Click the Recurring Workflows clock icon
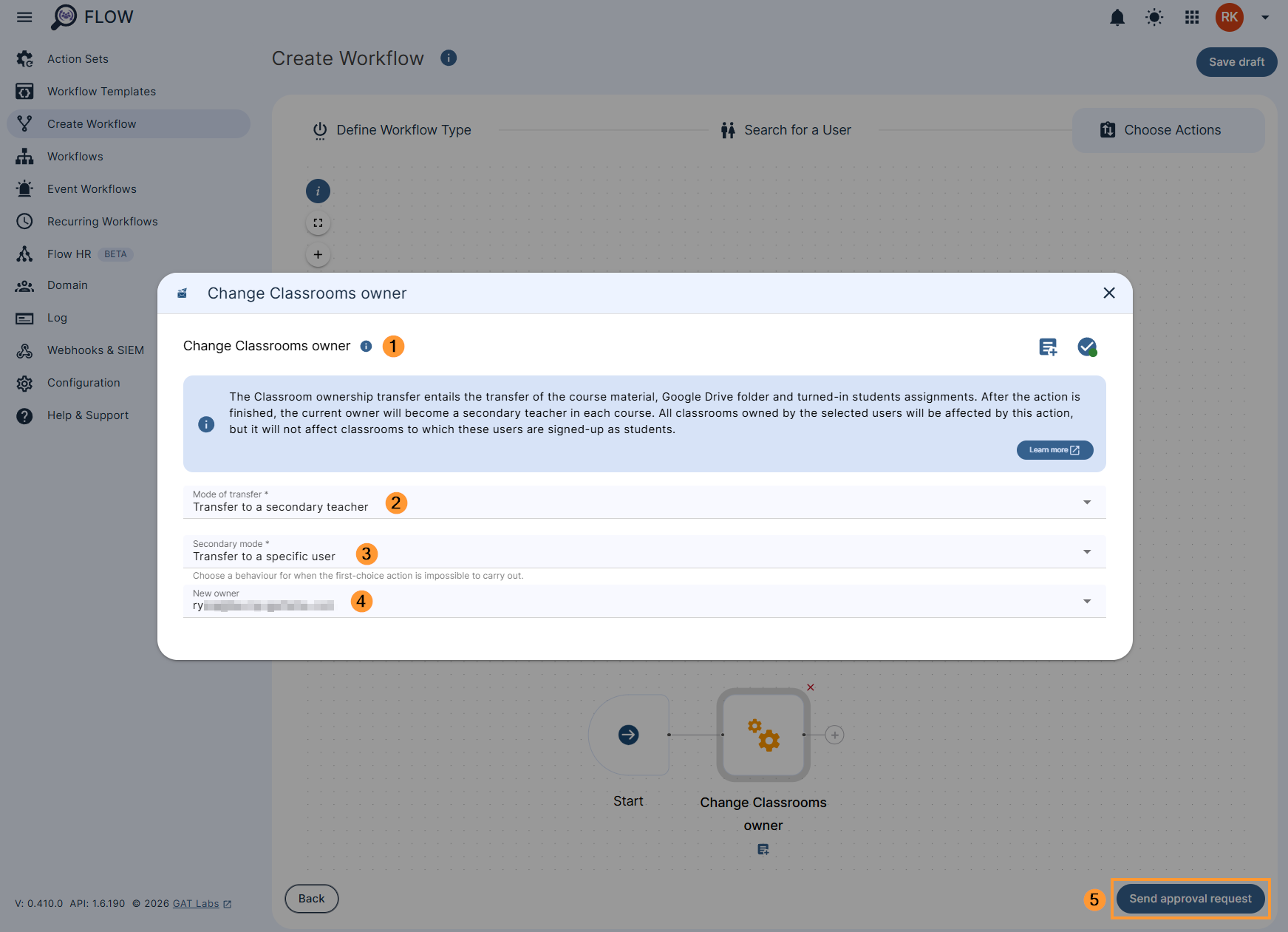 pos(24,221)
